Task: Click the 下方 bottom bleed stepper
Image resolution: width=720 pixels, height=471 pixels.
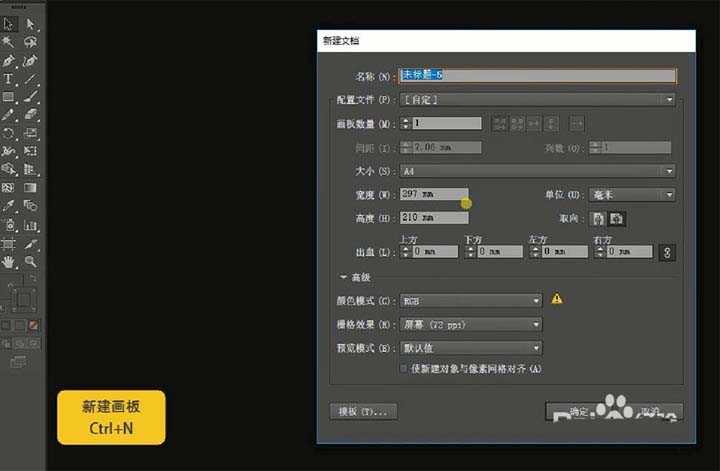Action: tap(470, 252)
